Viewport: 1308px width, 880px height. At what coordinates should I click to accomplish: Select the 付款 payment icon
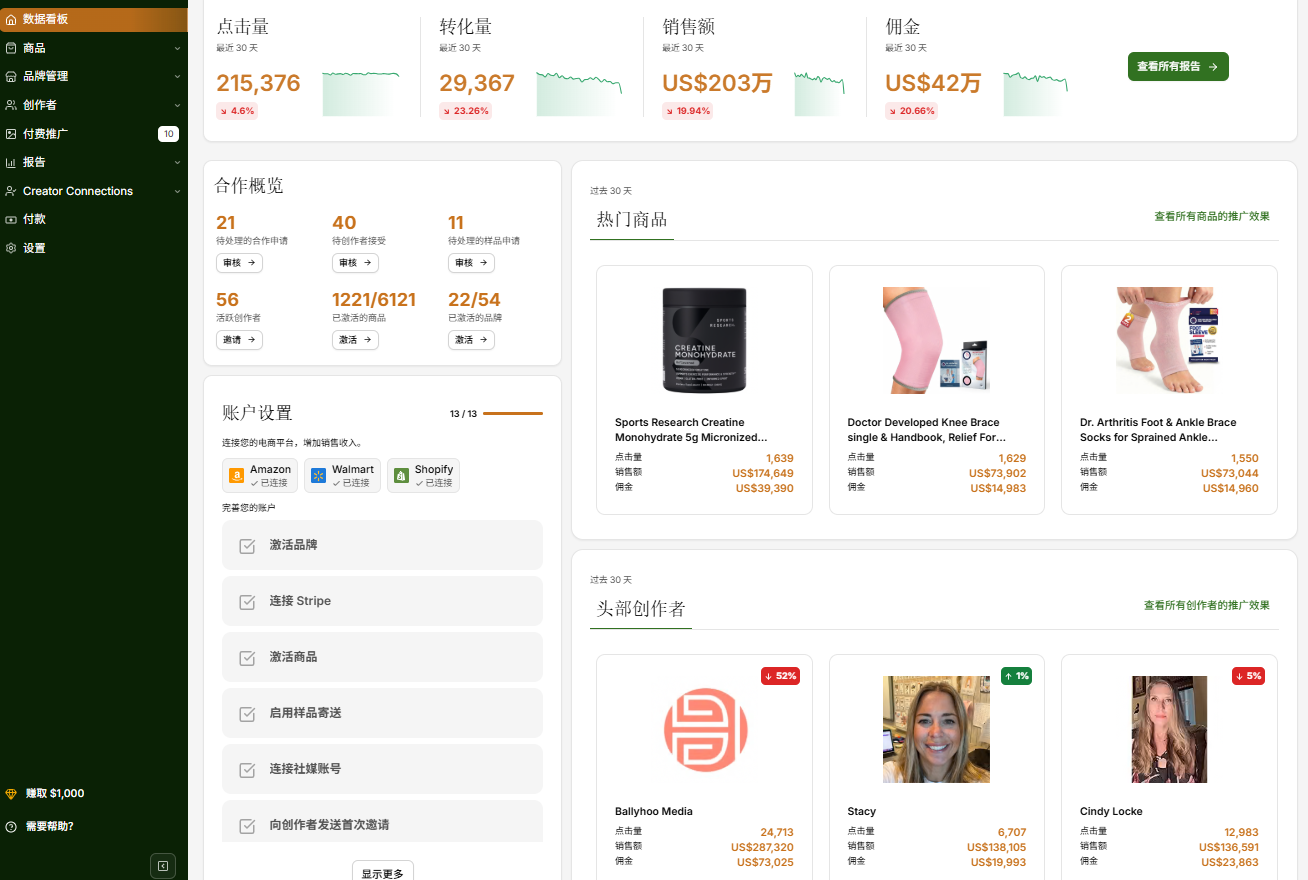(x=11, y=219)
